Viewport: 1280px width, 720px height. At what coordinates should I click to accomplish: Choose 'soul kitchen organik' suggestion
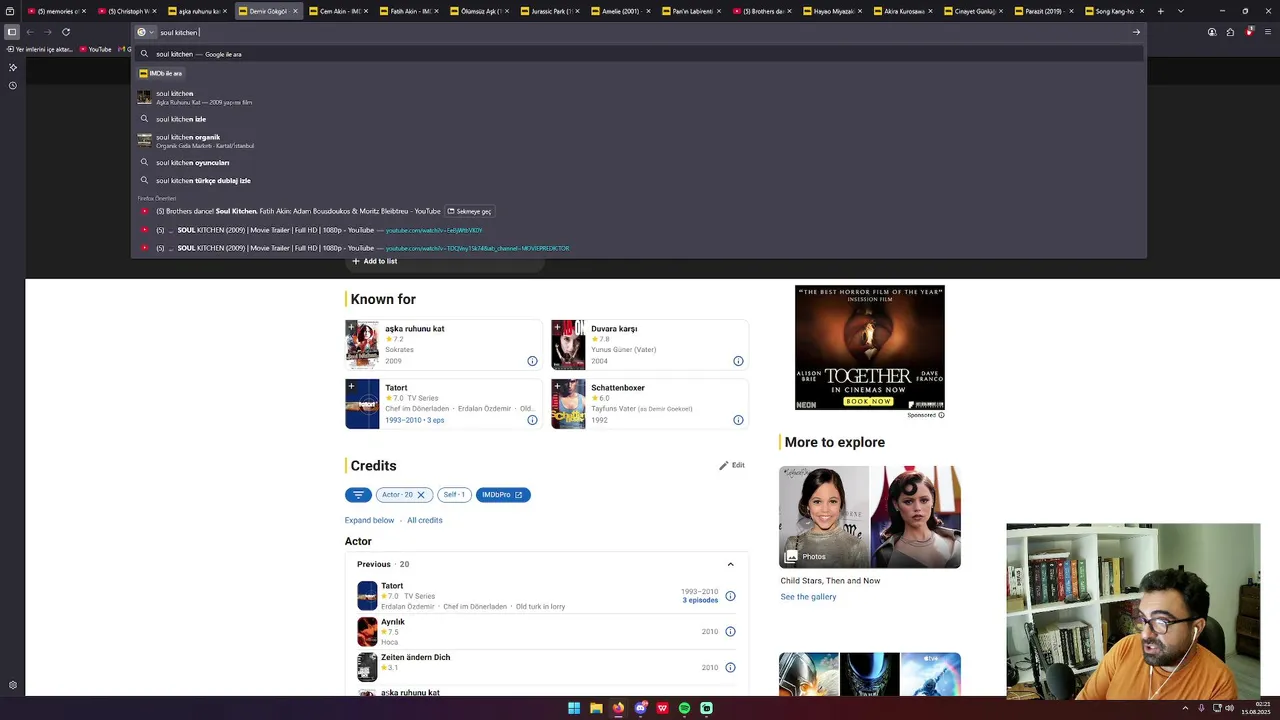[640, 141]
